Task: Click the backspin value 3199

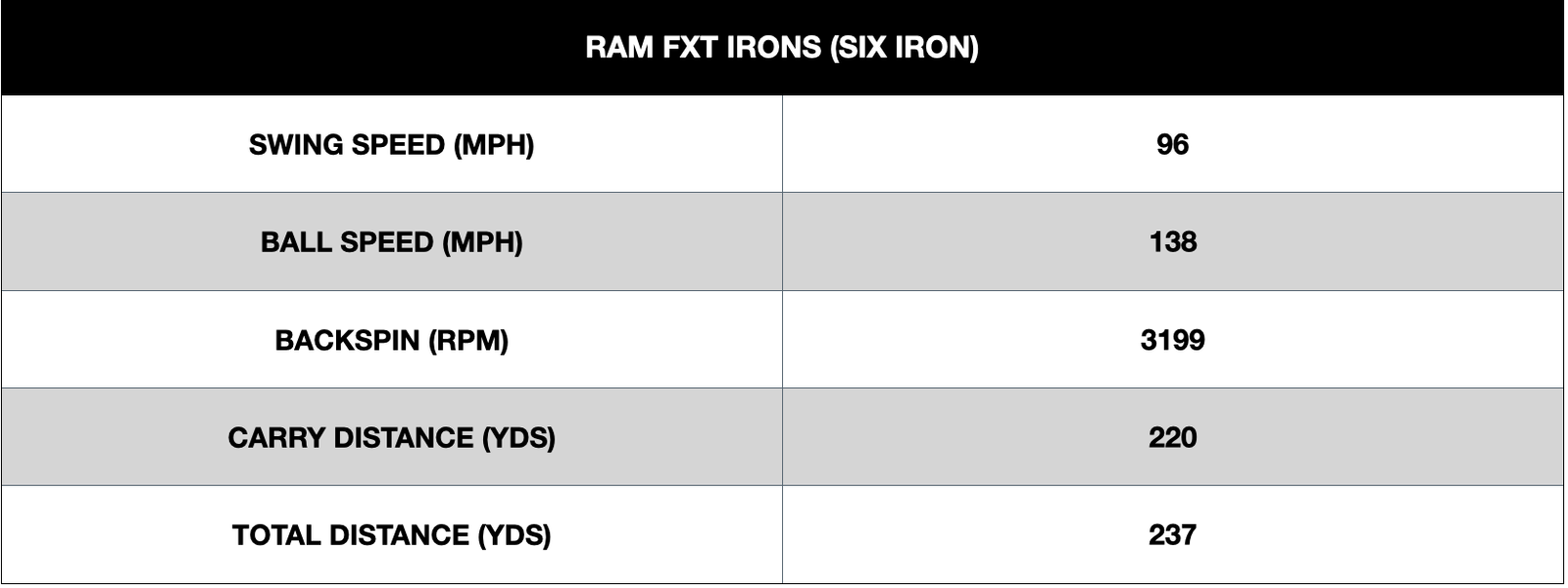Action: (x=1172, y=340)
